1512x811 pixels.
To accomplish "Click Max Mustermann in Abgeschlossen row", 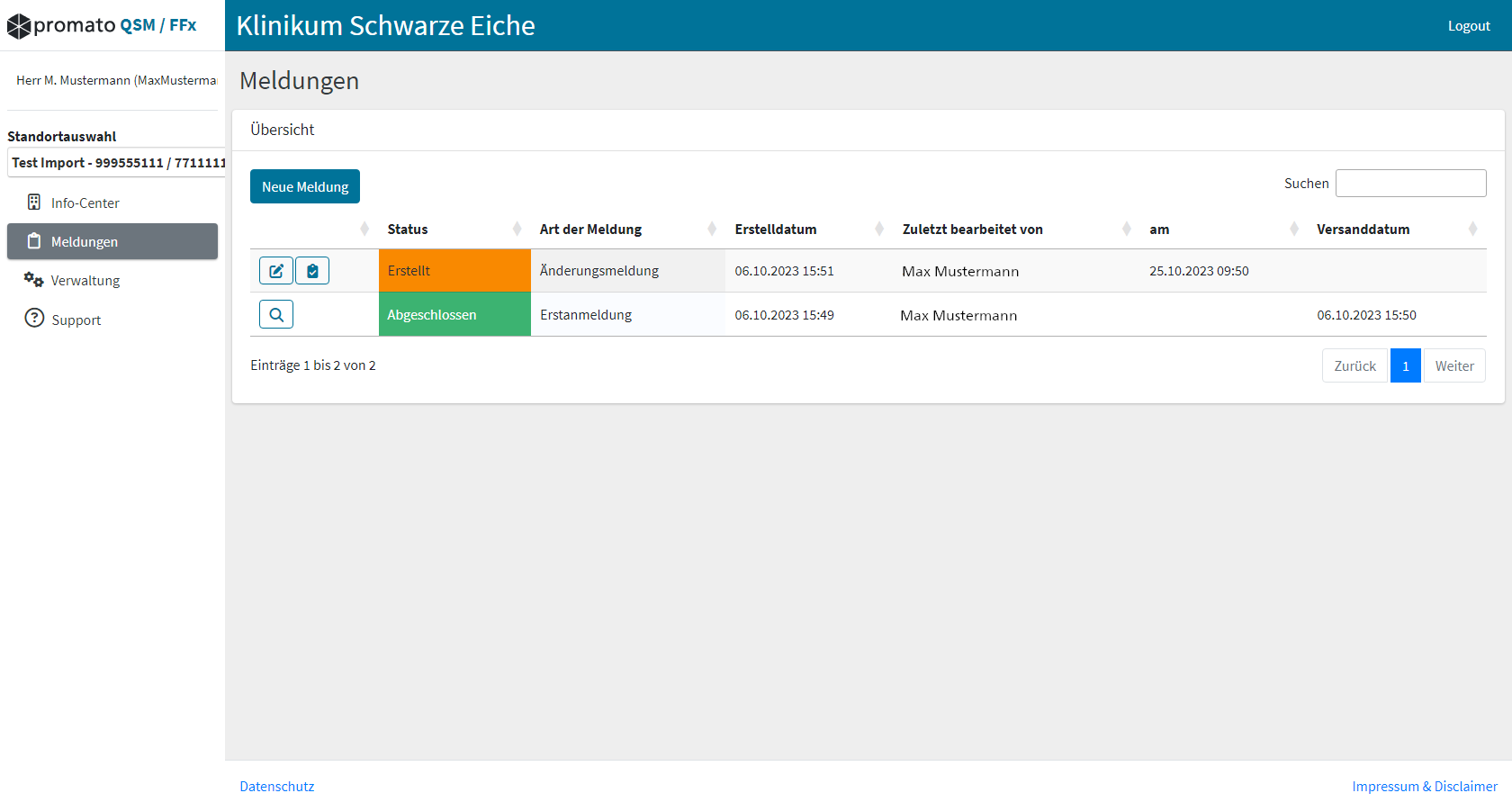I will (958, 315).
